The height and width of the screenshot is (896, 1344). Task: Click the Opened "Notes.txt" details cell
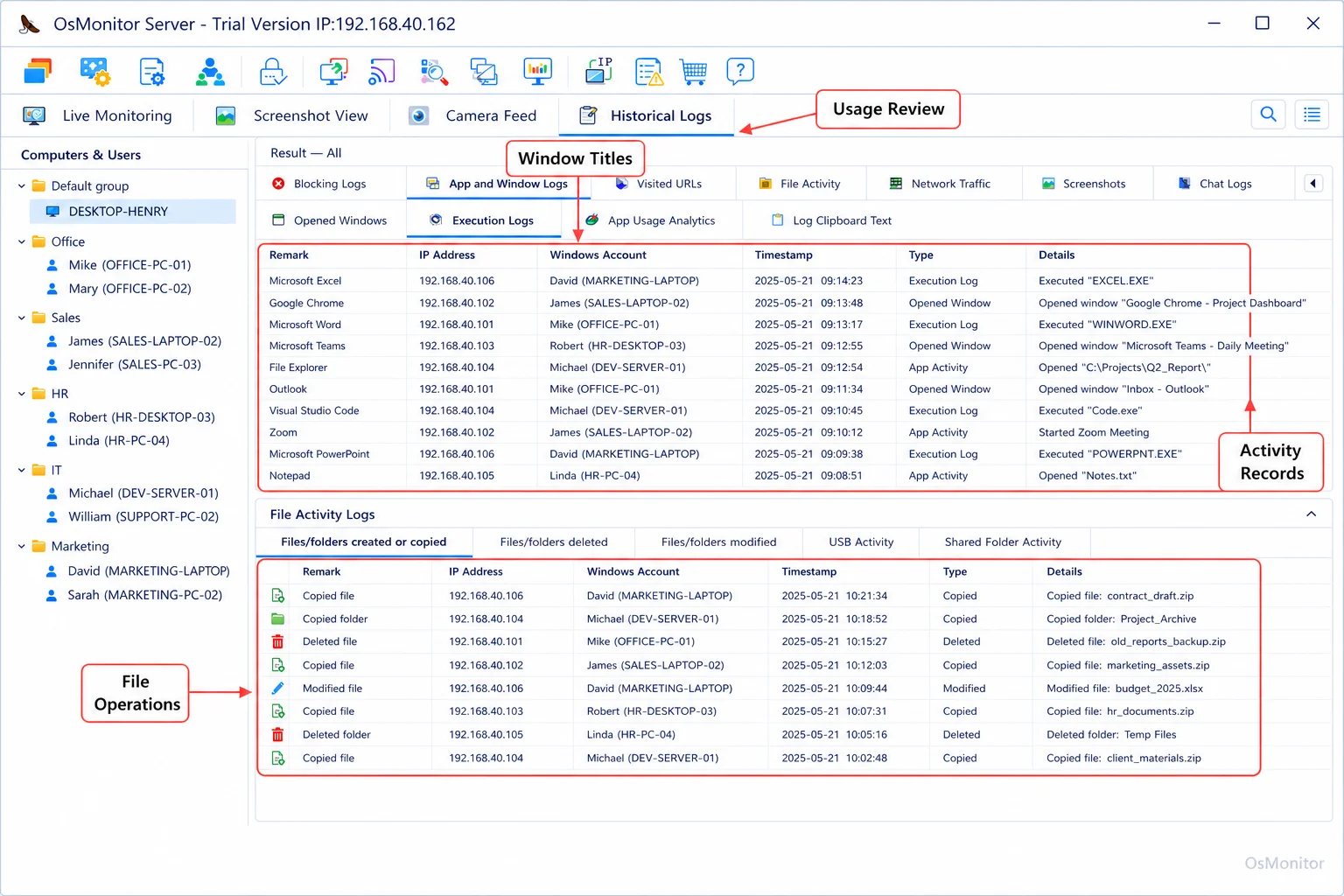point(1088,476)
